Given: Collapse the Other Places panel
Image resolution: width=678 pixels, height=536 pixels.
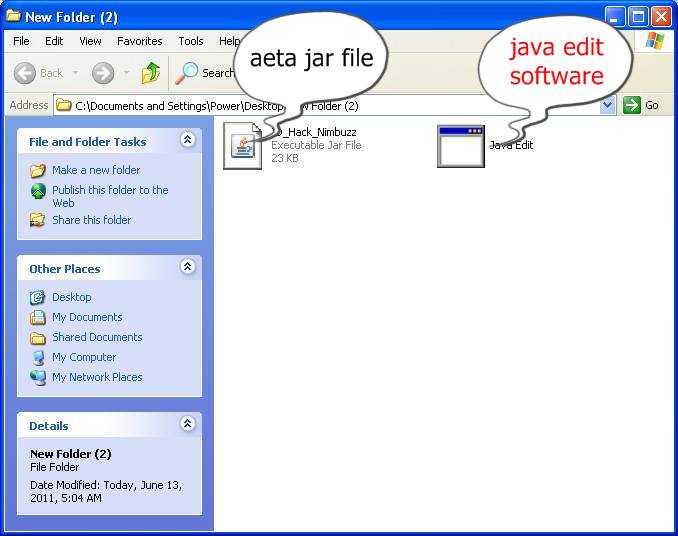Looking at the screenshot, I should coord(188,267).
